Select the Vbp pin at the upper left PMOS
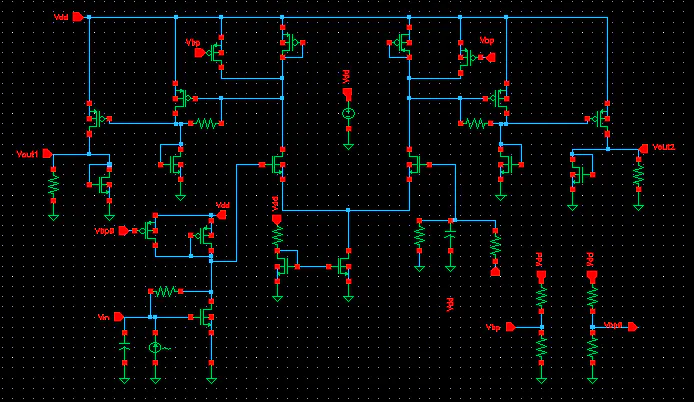694x402 pixels. pos(200,53)
